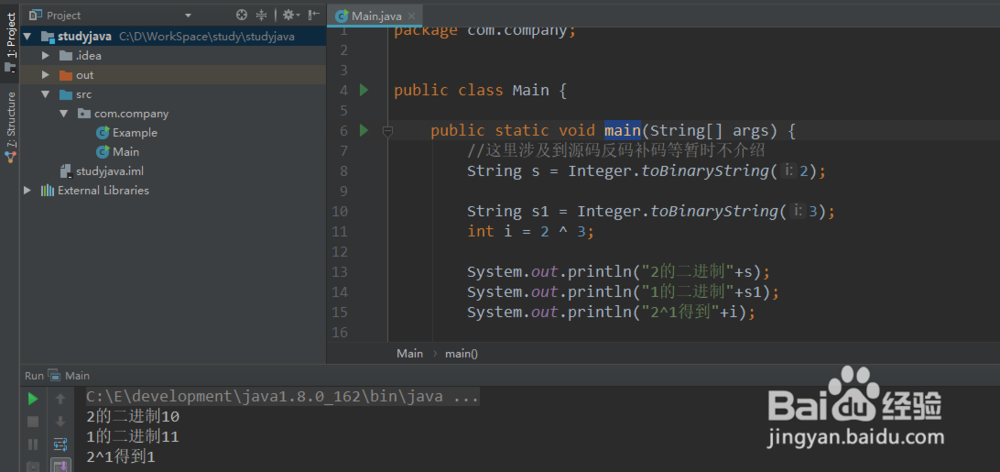Expand the .idea folder
This screenshot has height=472, width=1000.
click(x=45, y=55)
